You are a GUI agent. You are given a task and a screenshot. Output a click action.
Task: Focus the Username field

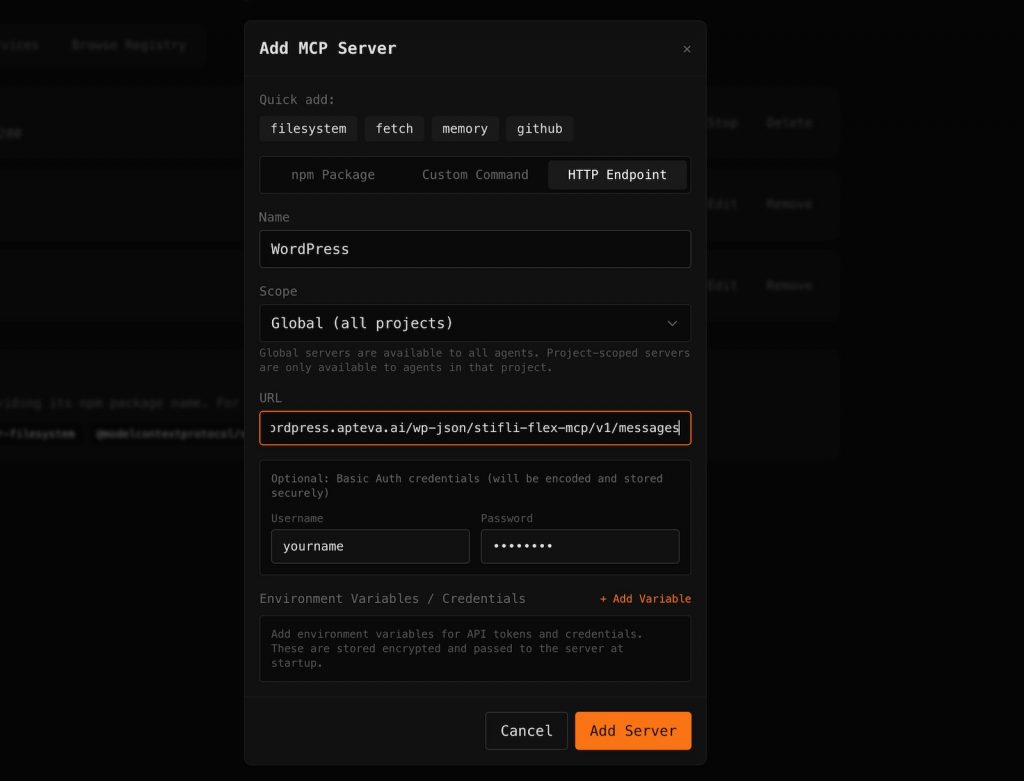[x=370, y=546]
